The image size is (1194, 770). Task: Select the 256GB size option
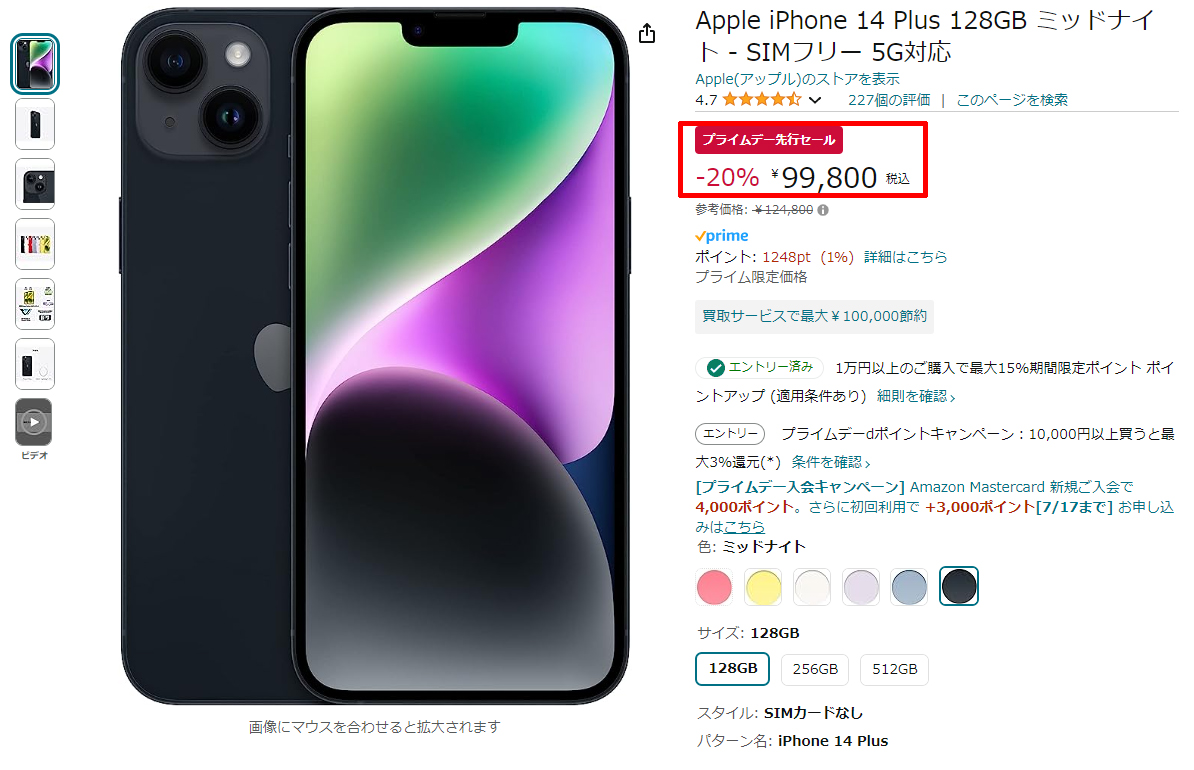(815, 669)
